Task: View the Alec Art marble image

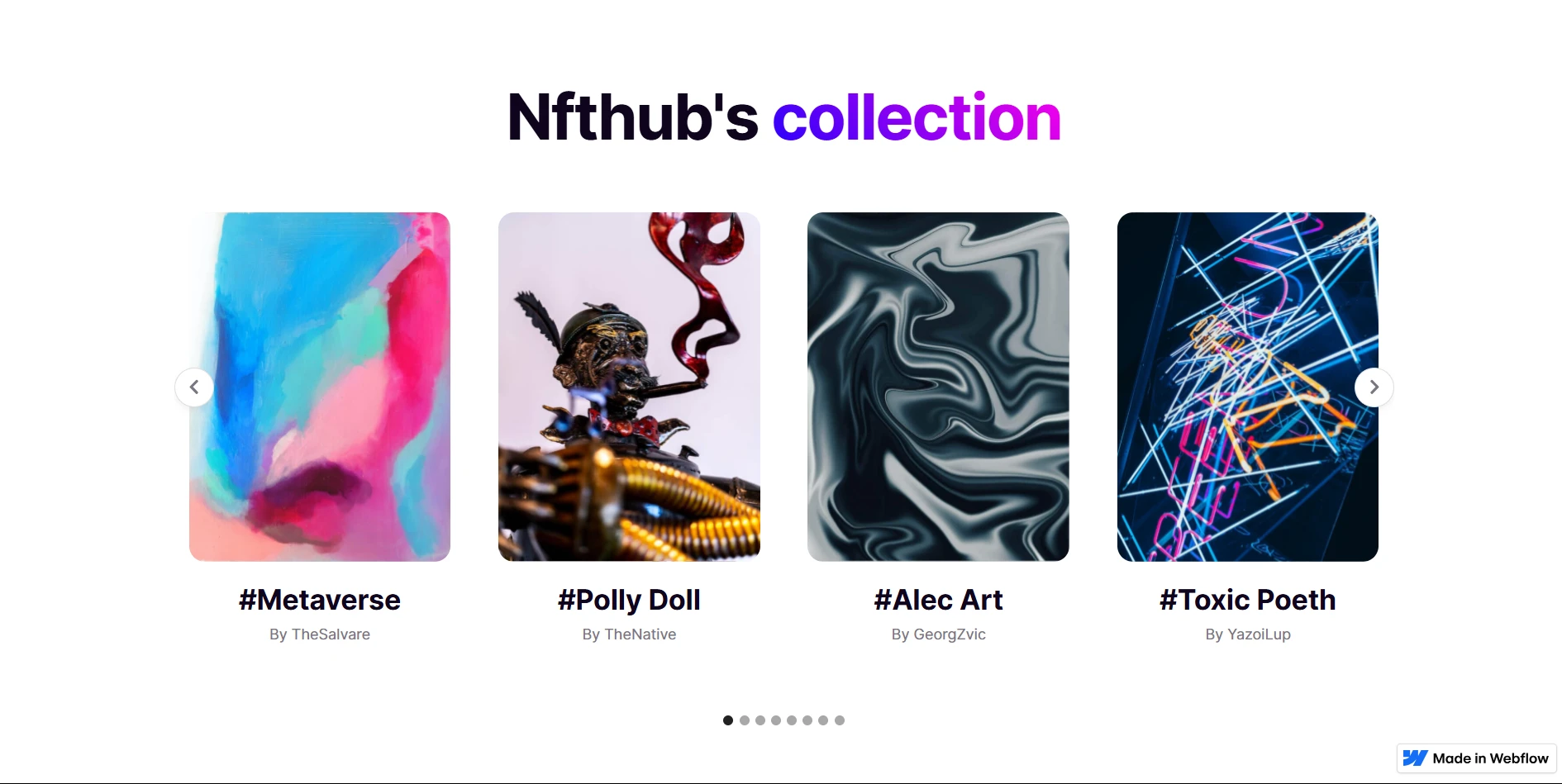Action: [x=938, y=387]
